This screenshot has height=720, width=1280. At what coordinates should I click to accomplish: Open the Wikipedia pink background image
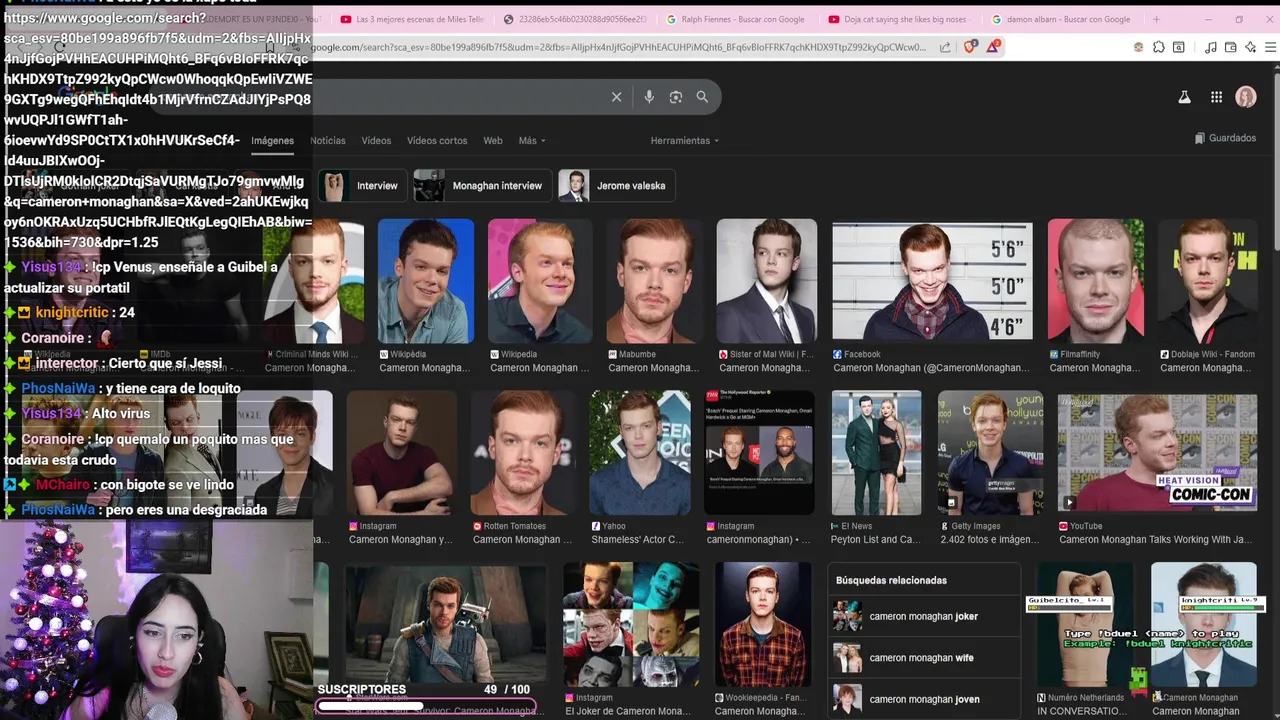coord(540,281)
